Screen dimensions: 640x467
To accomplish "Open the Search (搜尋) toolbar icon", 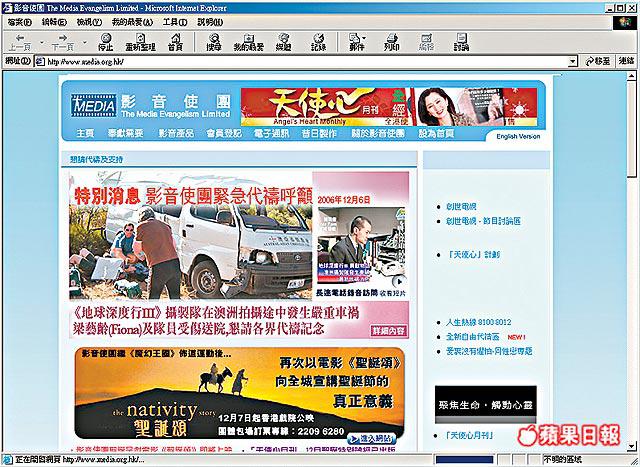I will pyautogui.click(x=214, y=42).
